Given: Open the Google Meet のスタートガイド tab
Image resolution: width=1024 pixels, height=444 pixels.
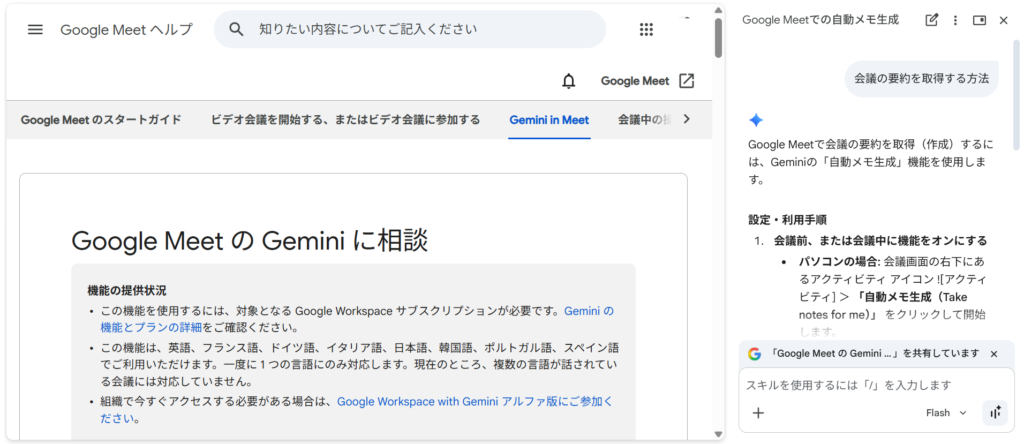Looking at the screenshot, I should [101, 119].
